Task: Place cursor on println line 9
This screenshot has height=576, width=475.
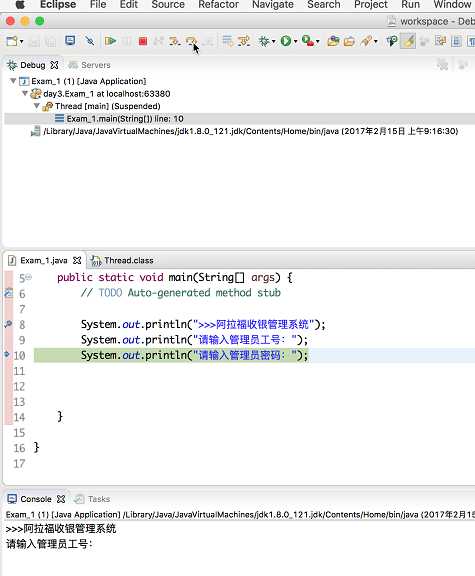Action: point(194,340)
